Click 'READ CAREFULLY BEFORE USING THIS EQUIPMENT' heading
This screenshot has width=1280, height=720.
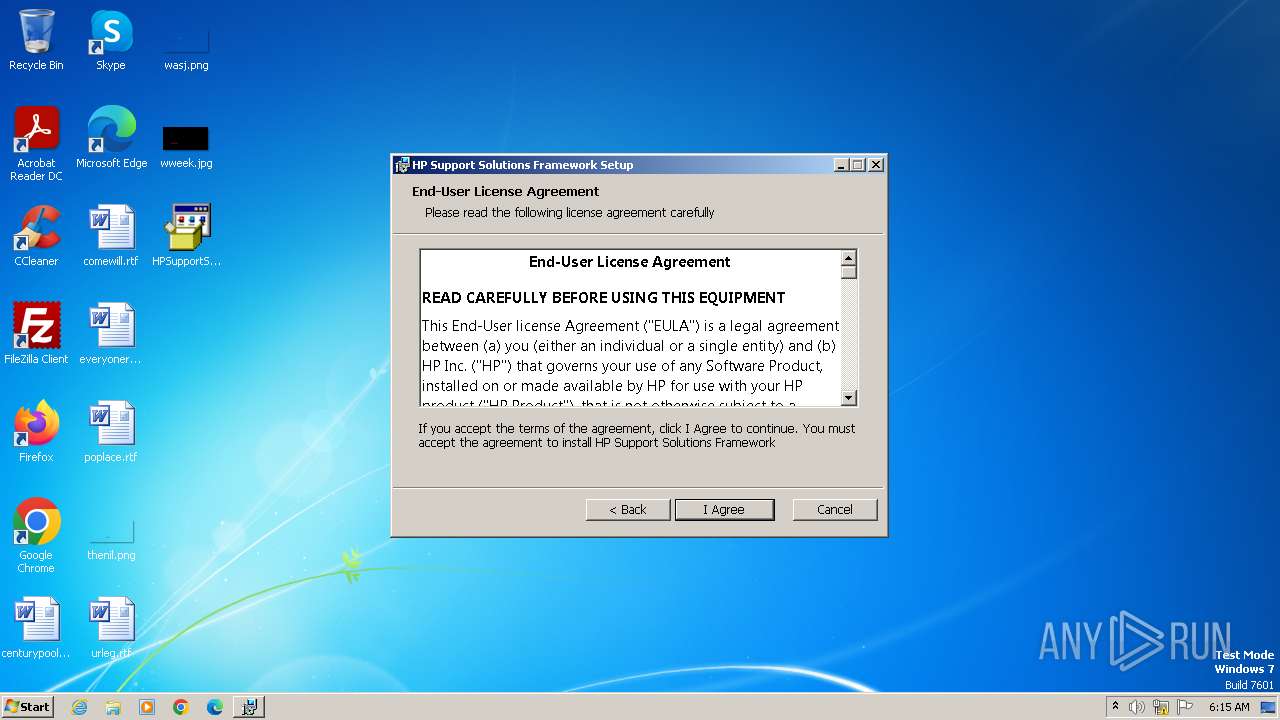coord(604,298)
